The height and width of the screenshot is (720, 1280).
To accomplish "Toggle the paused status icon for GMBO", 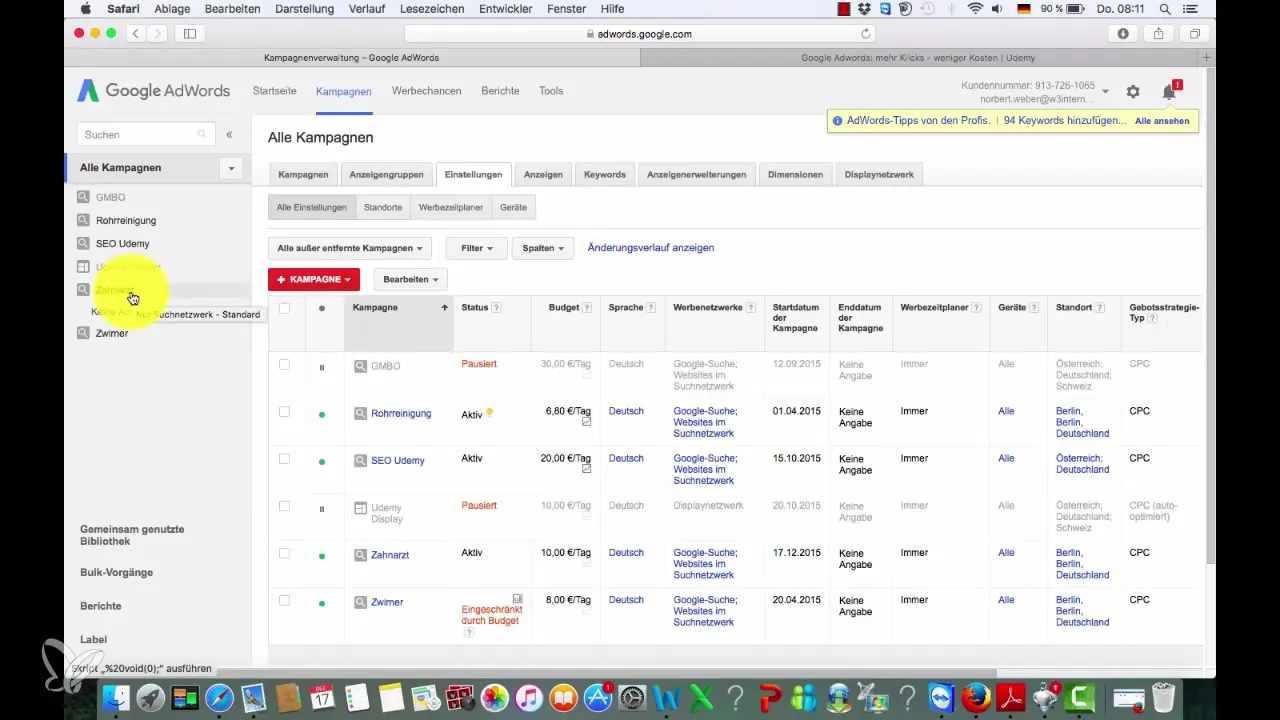I will tap(321, 367).
